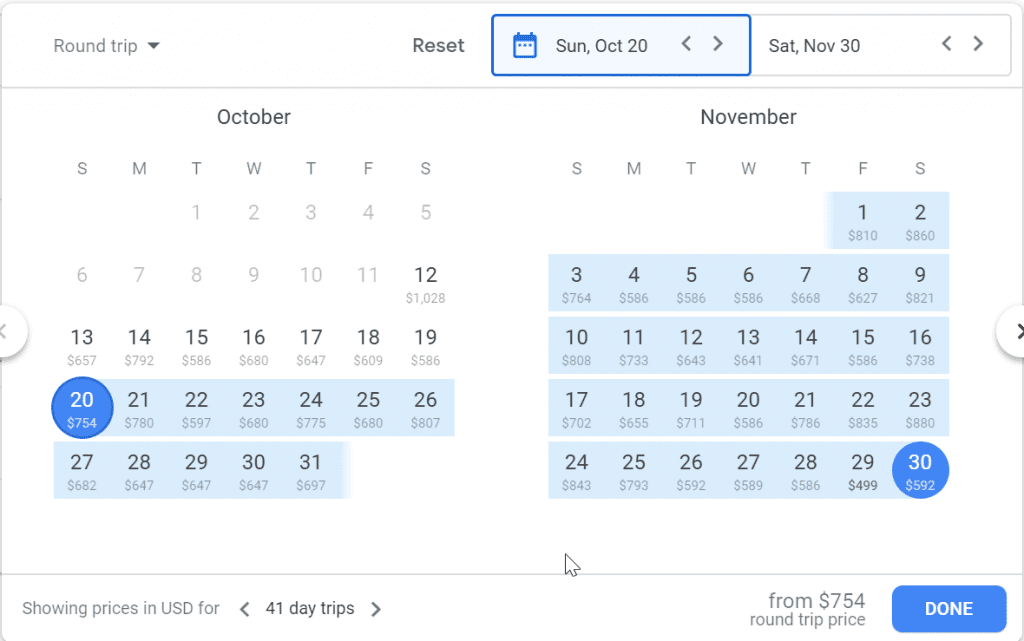The image size is (1024, 641).
Task: Select October 15 priced at $586
Action: (x=197, y=345)
